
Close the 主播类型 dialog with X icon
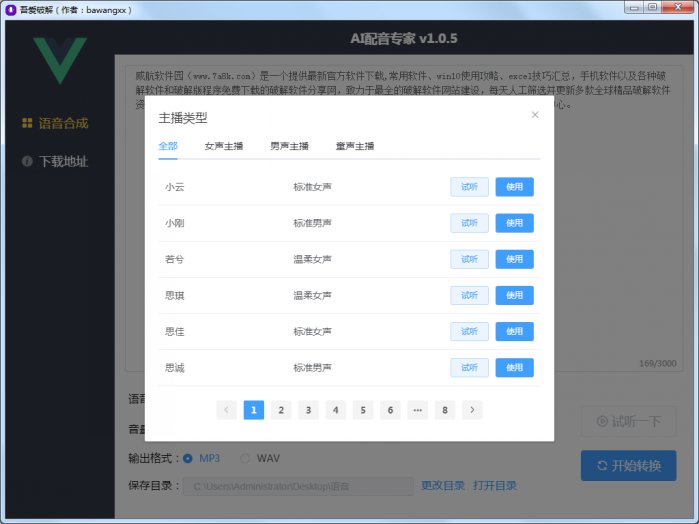[x=535, y=115]
